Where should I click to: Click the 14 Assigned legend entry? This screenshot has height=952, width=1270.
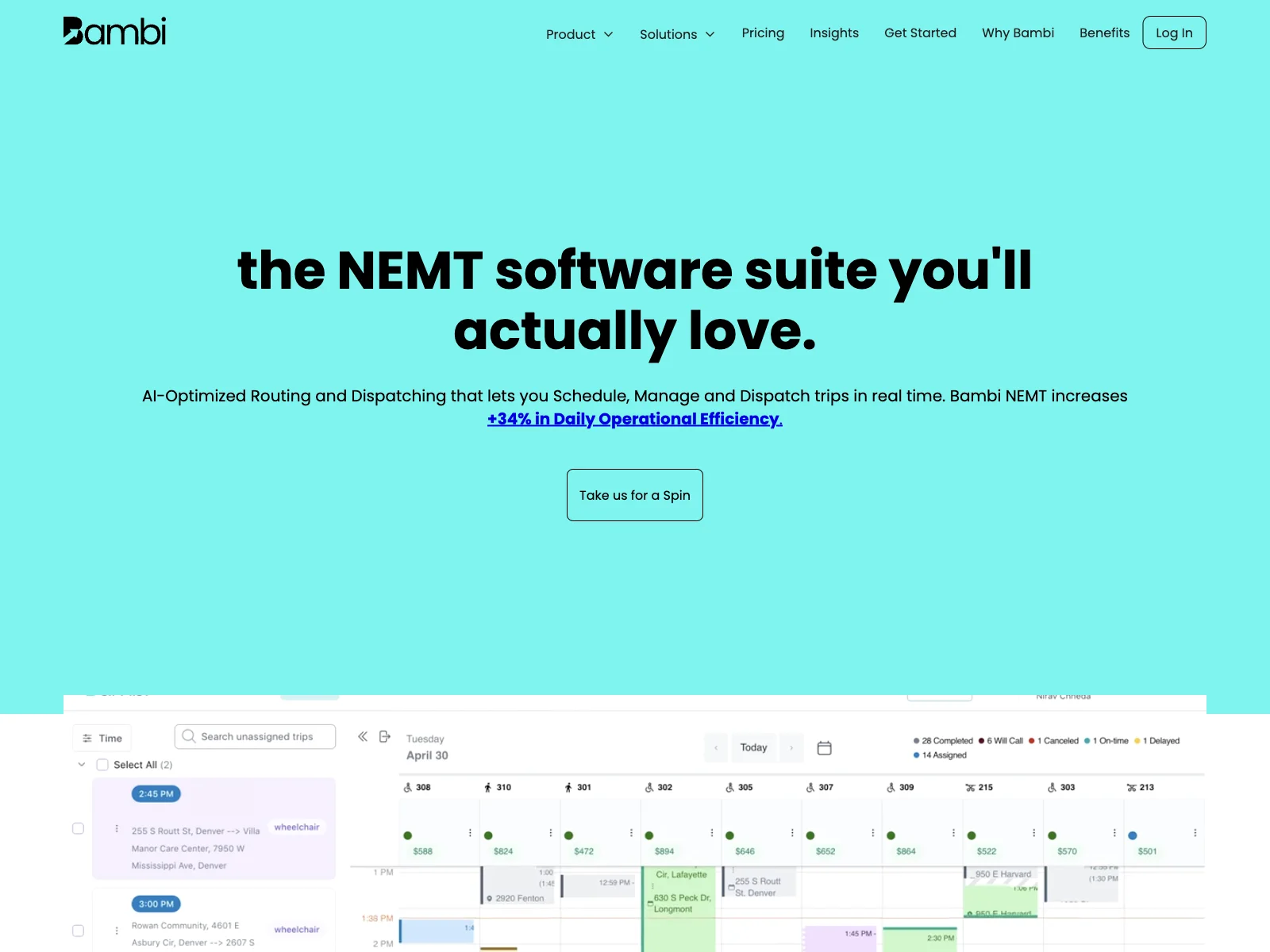tap(940, 755)
